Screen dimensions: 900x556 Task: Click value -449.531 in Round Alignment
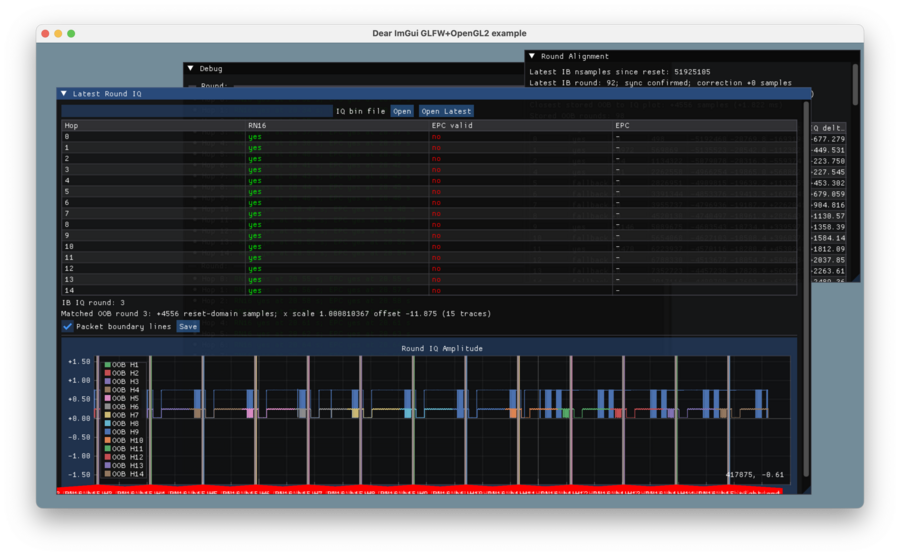pyautogui.click(x=828, y=150)
